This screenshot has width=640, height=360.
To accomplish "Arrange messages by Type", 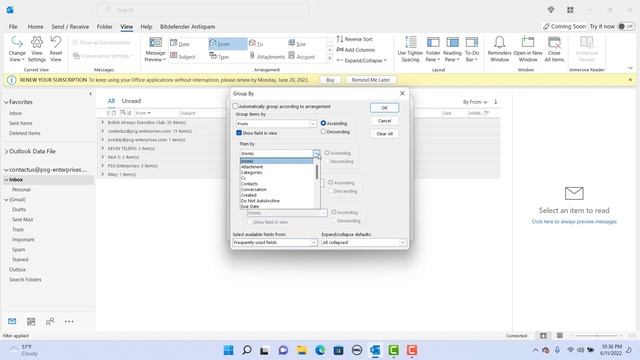I will [x=219, y=56].
